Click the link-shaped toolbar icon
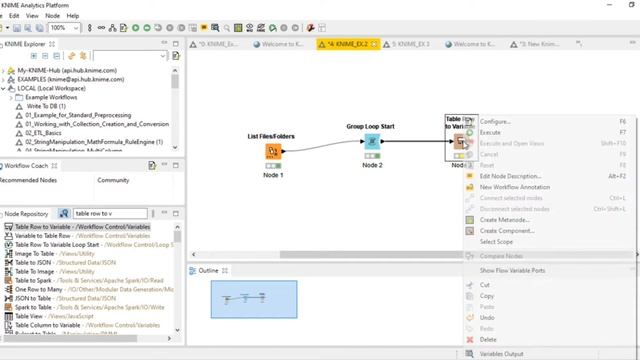This screenshot has width=640, height=360. tap(101, 28)
